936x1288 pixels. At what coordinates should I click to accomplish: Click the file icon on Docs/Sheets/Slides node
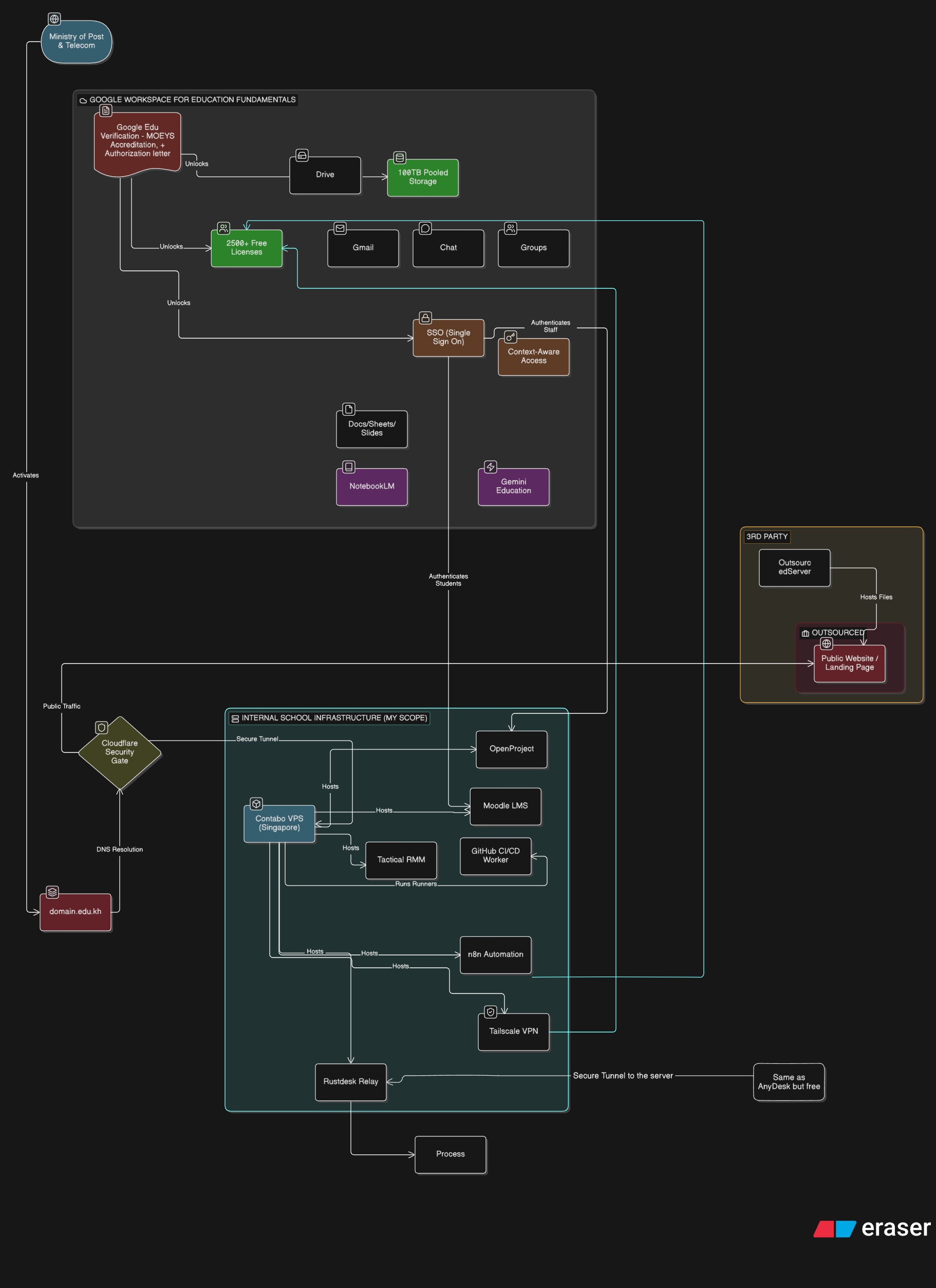coord(348,409)
